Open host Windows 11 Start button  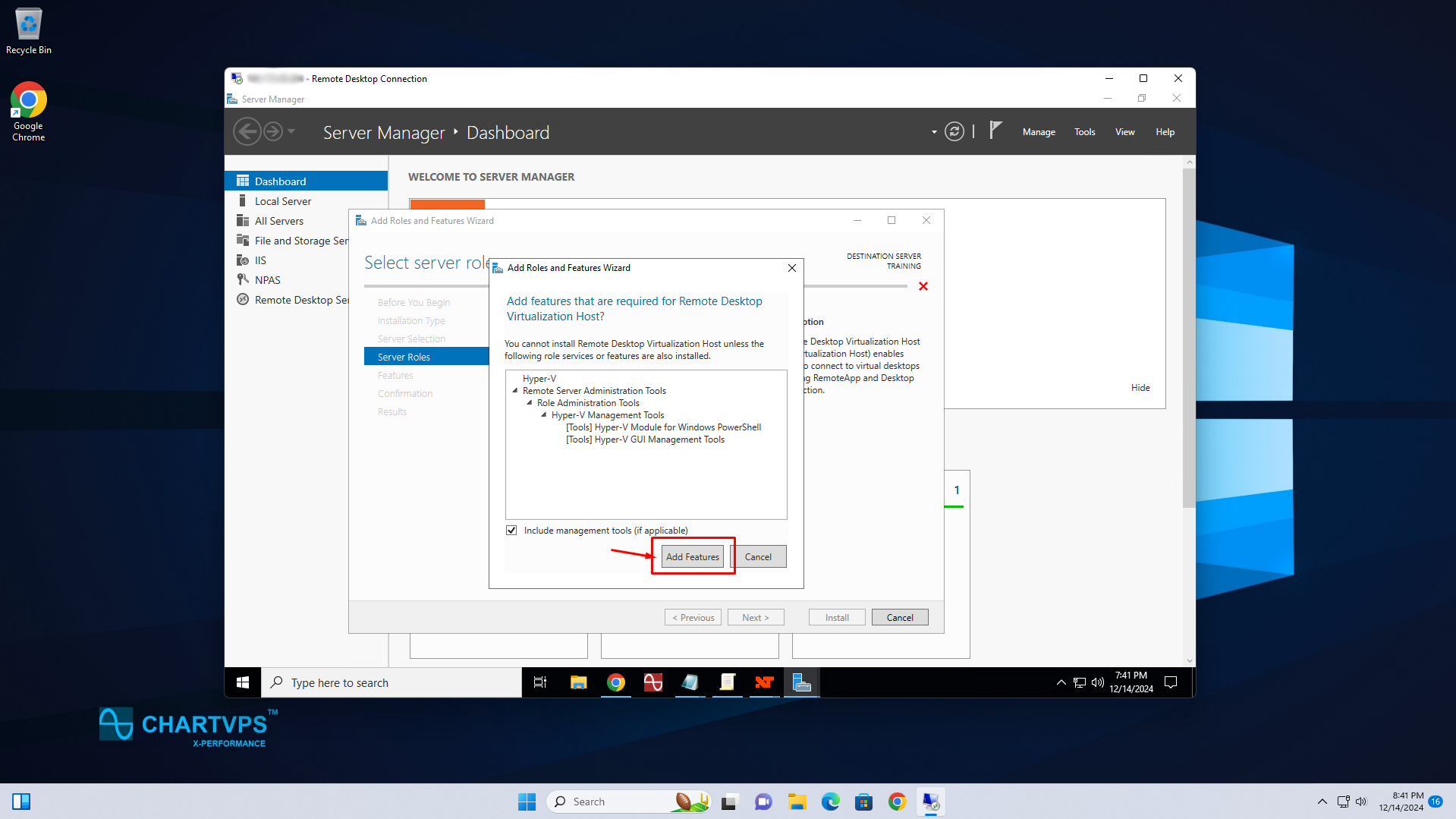[527, 802]
